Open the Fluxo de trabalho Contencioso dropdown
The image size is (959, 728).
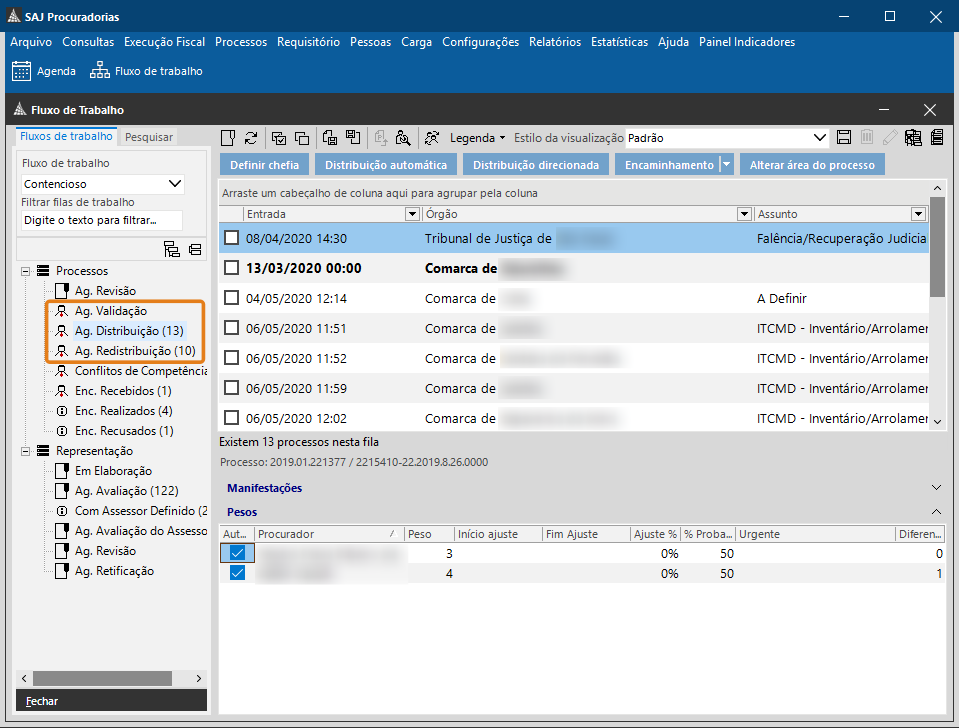[x=176, y=184]
